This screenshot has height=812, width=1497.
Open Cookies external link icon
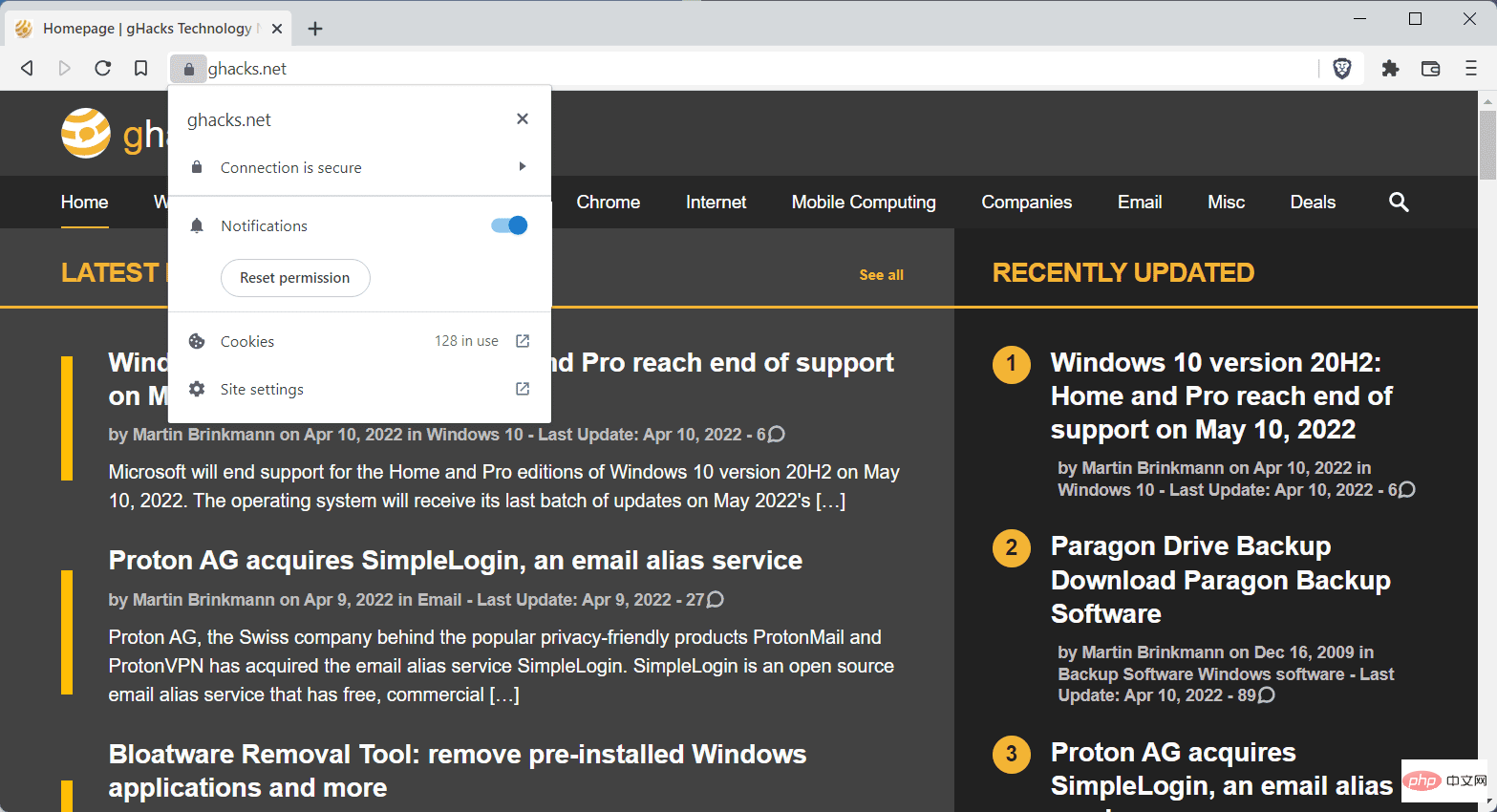point(523,341)
